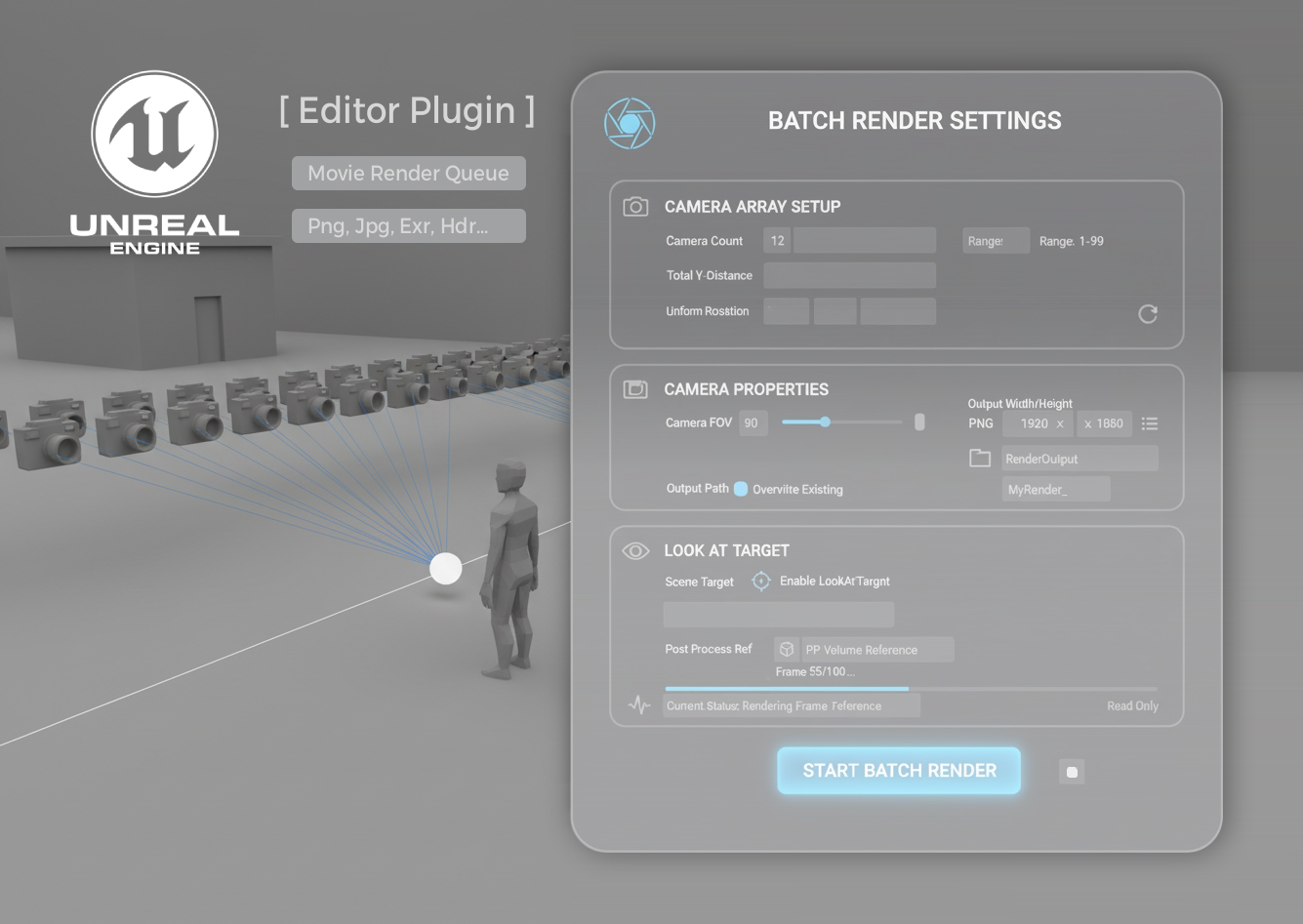
Task: Adjust the Camera FOV slider handle
Action: pos(825,422)
